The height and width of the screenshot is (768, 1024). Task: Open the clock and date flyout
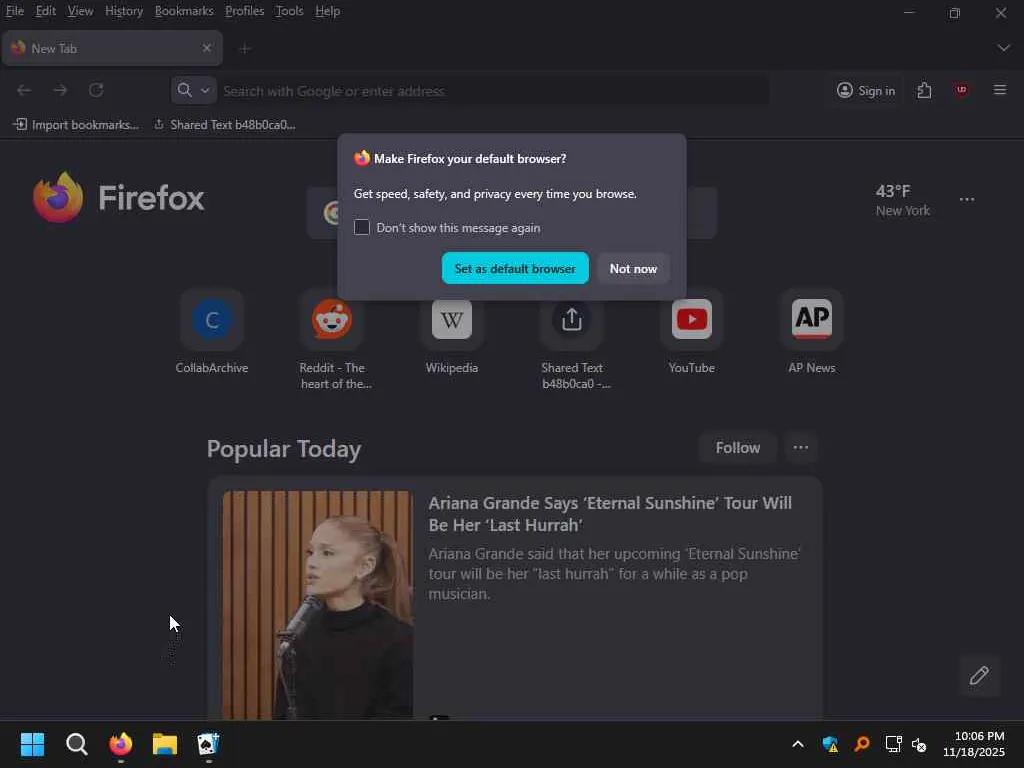click(x=974, y=744)
